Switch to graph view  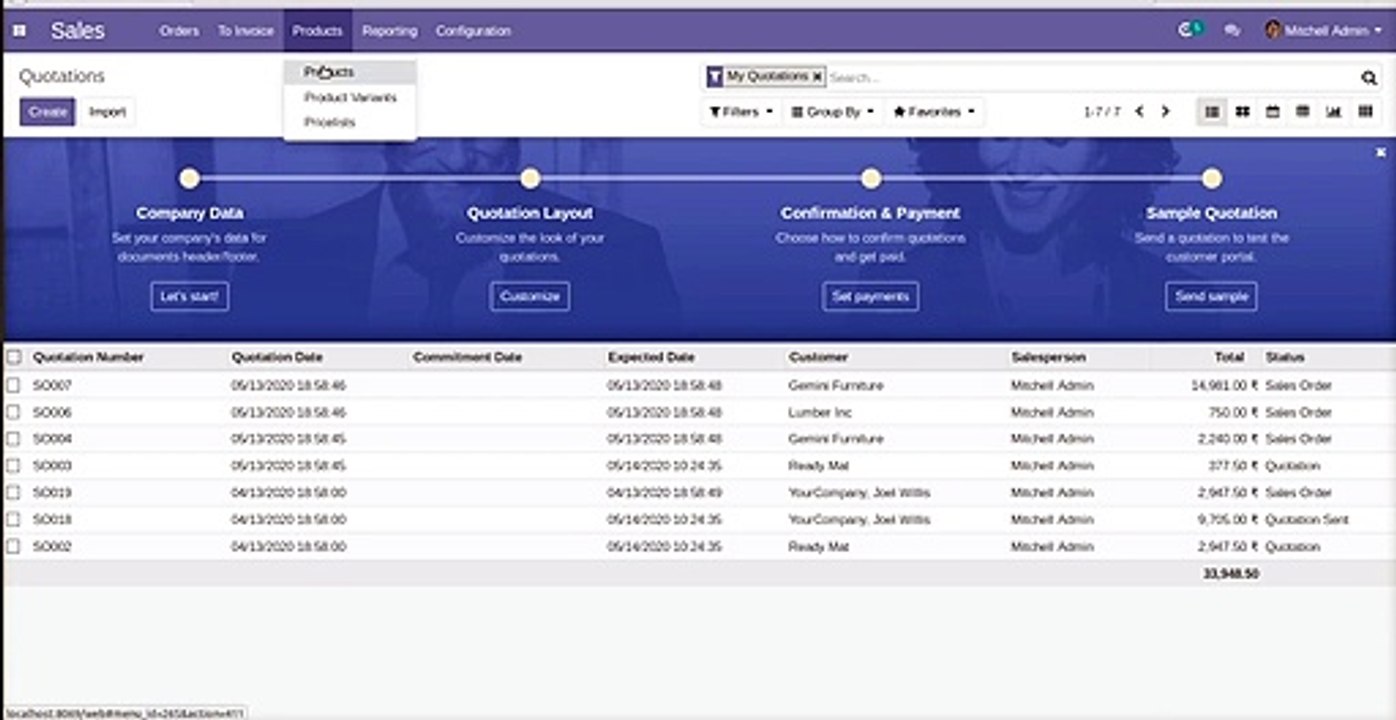tap(1333, 112)
